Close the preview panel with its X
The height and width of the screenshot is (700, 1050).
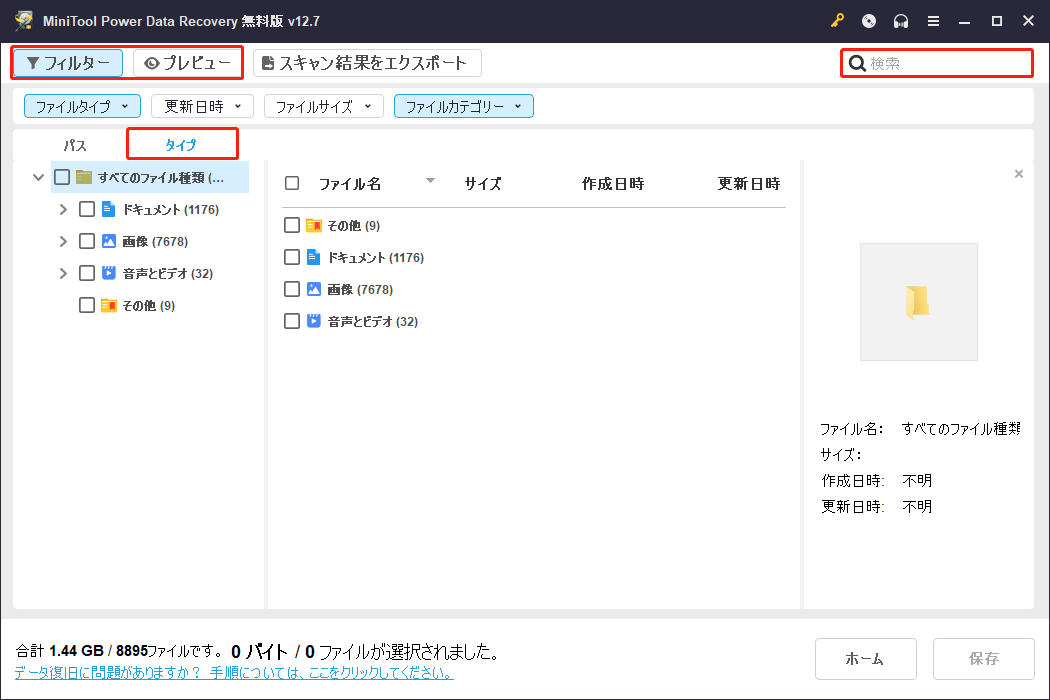[1019, 172]
